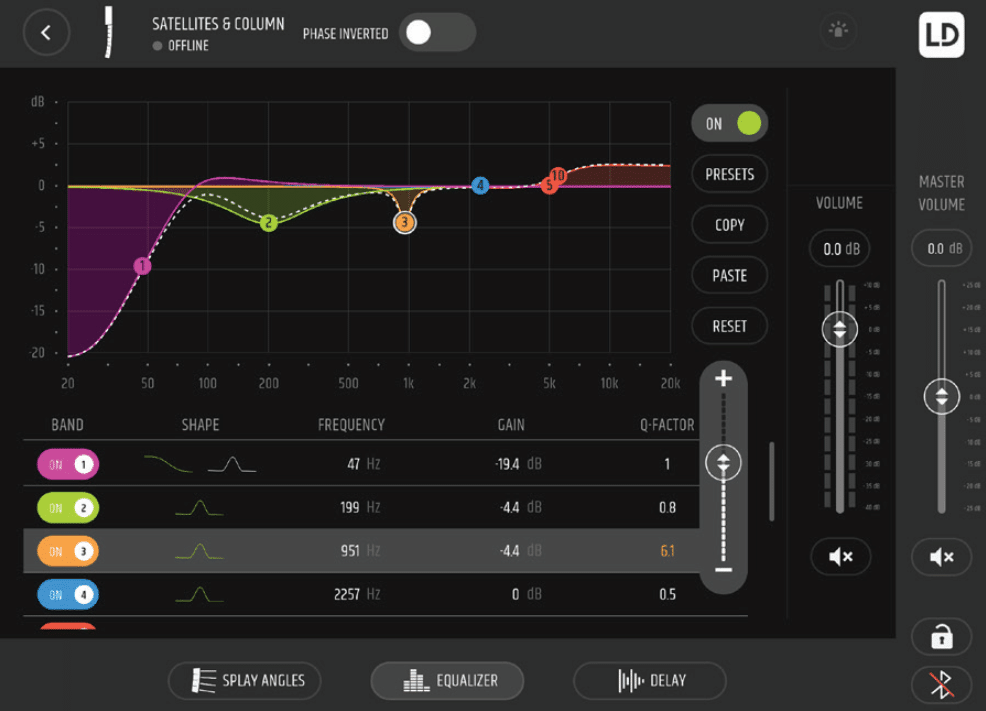Click the padlock lock icon
Viewport: 986px width, 711px height.
click(x=941, y=636)
